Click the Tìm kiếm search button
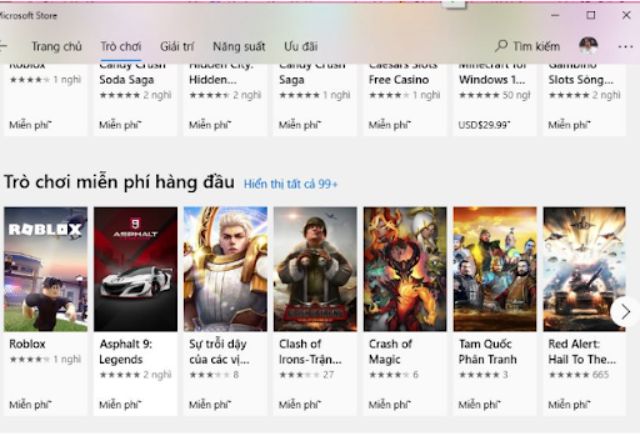Screen dimensions: 640x436 pos(527,47)
